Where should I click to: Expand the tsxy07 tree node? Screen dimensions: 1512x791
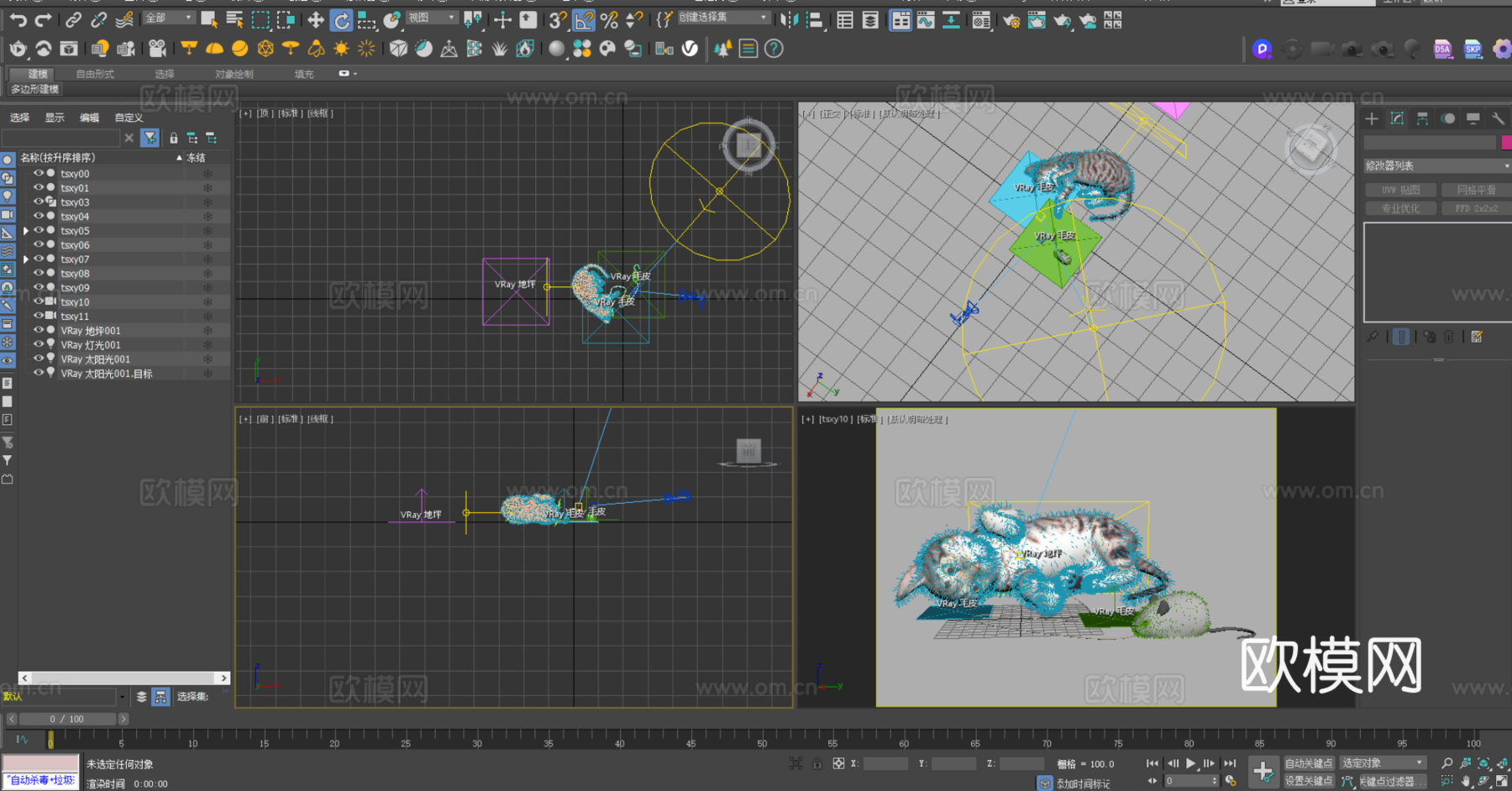pyautogui.click(x=26, y=259)
